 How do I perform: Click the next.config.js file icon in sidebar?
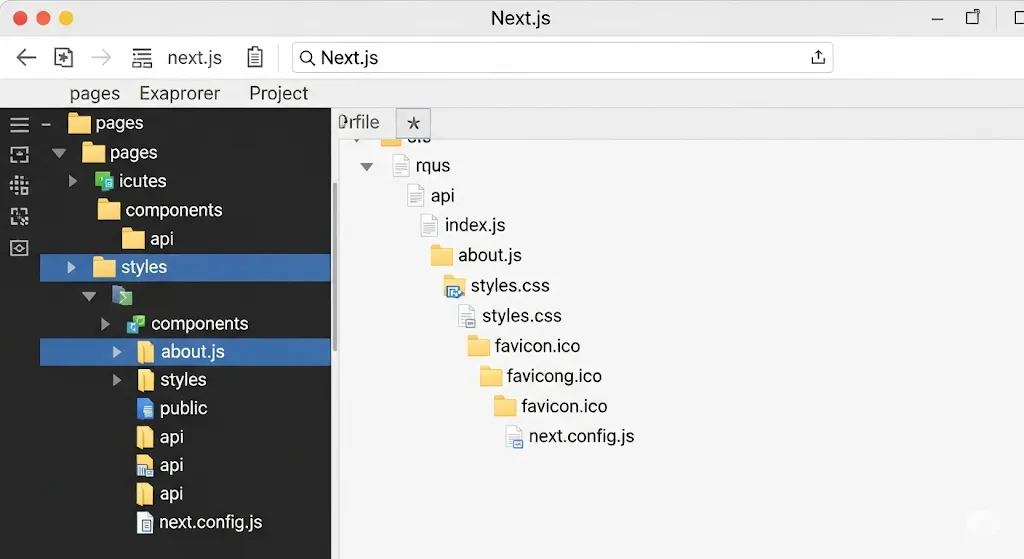(145, 522)
